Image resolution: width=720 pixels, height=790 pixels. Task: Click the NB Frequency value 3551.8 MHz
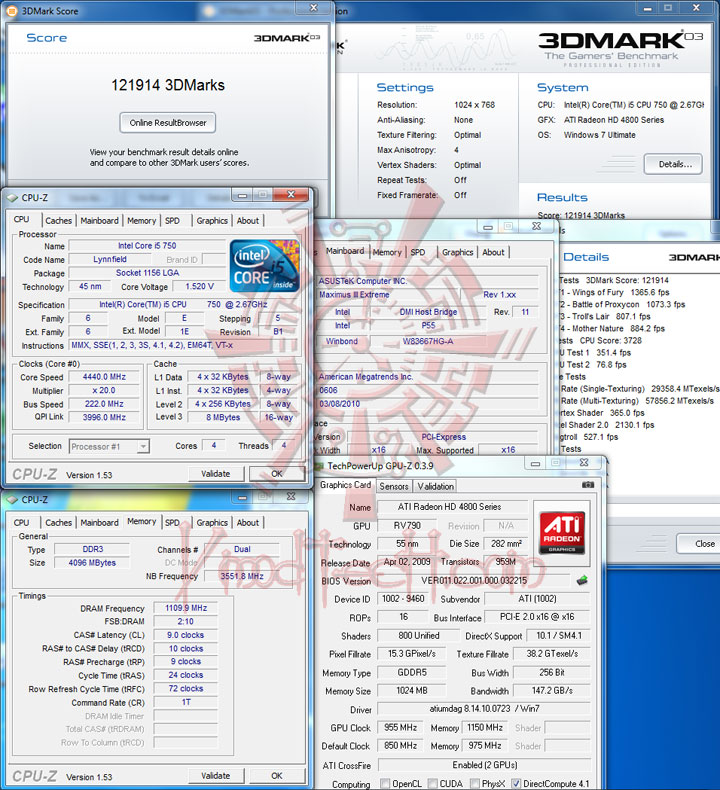tap(242, 576)
